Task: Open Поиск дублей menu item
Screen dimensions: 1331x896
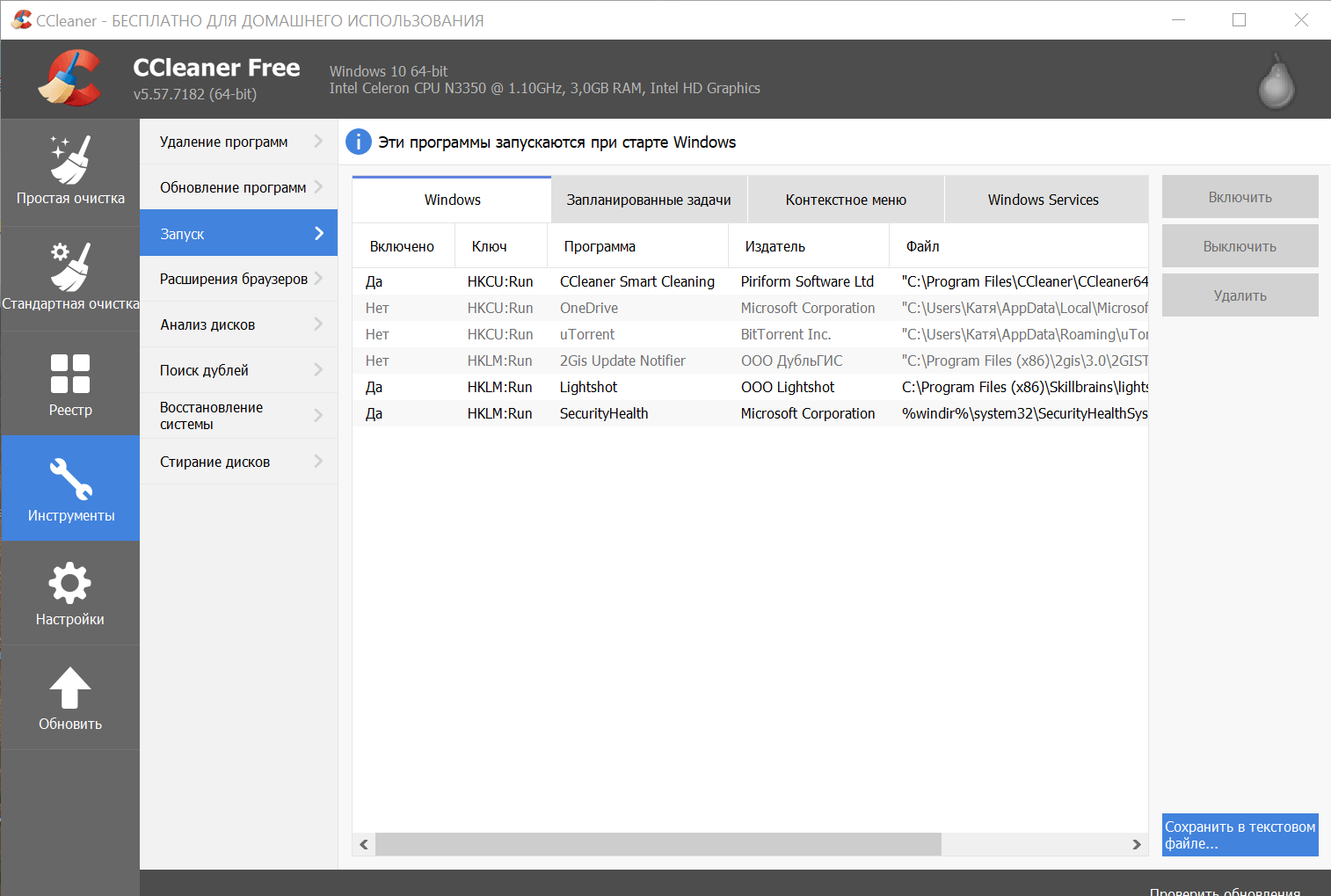Action: coord(238,370)
